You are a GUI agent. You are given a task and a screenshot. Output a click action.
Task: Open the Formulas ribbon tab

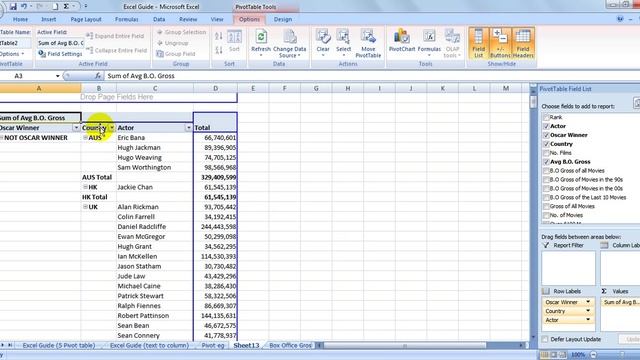point(127,19)
